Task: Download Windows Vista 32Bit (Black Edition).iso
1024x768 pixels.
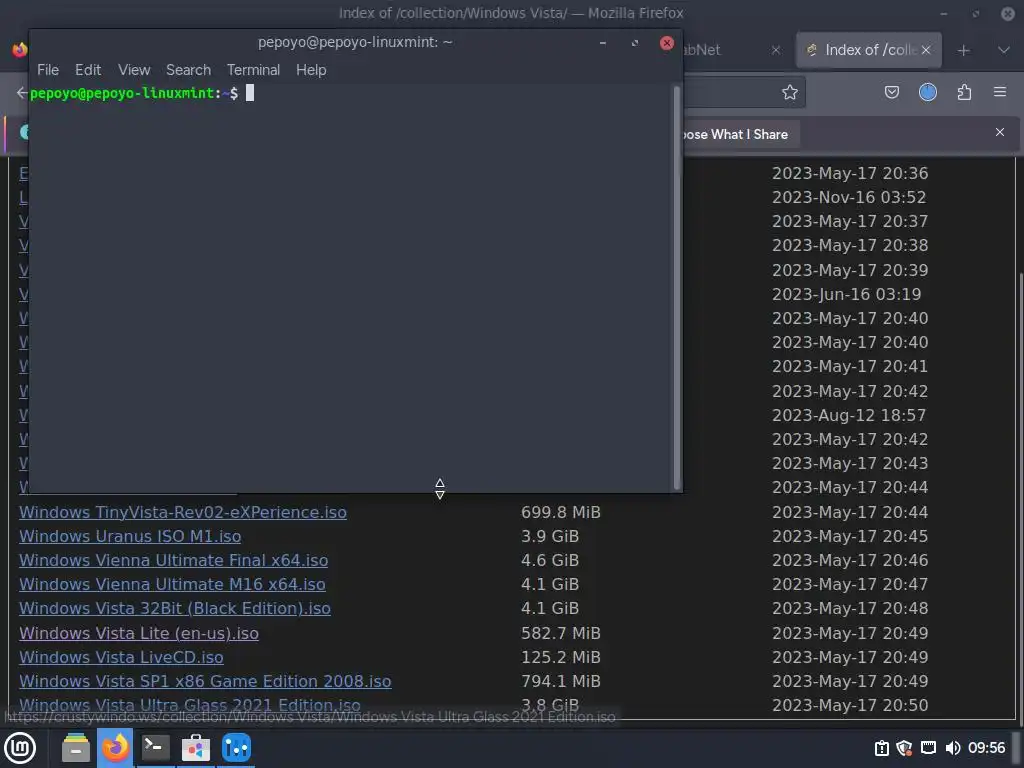Action: (175, 609)
